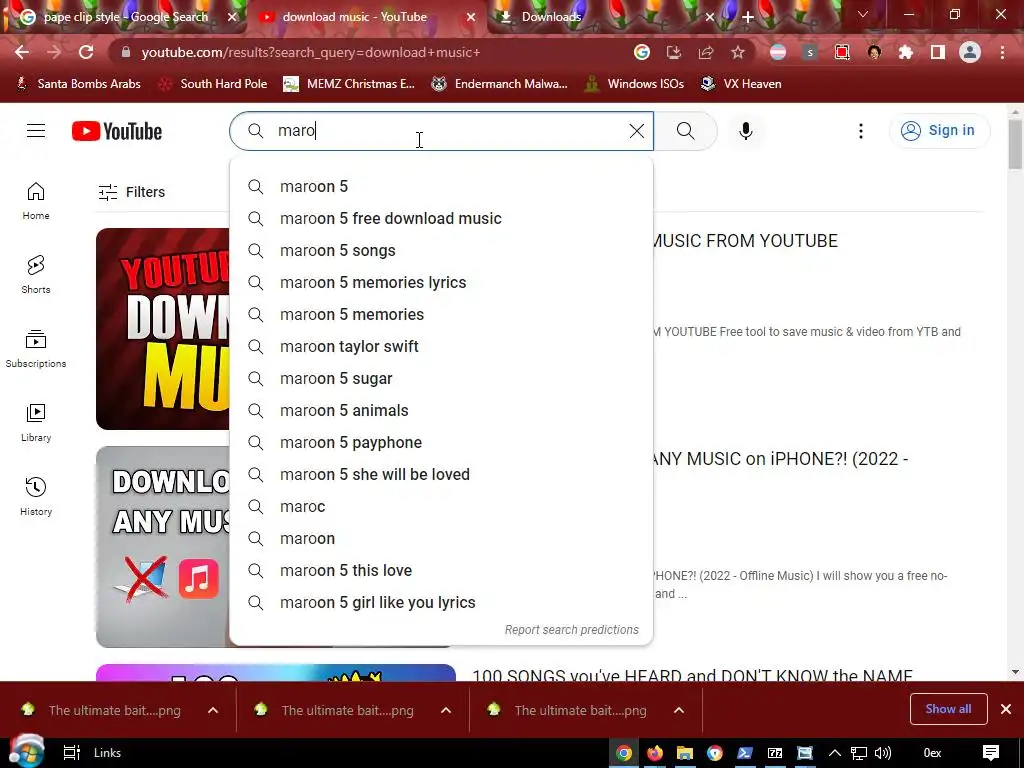This screenshot has height=768, width=1024.
Task: Open Santa Bombs Arabs bookmark
Action: pyautogui.click(x=78, y=84)
